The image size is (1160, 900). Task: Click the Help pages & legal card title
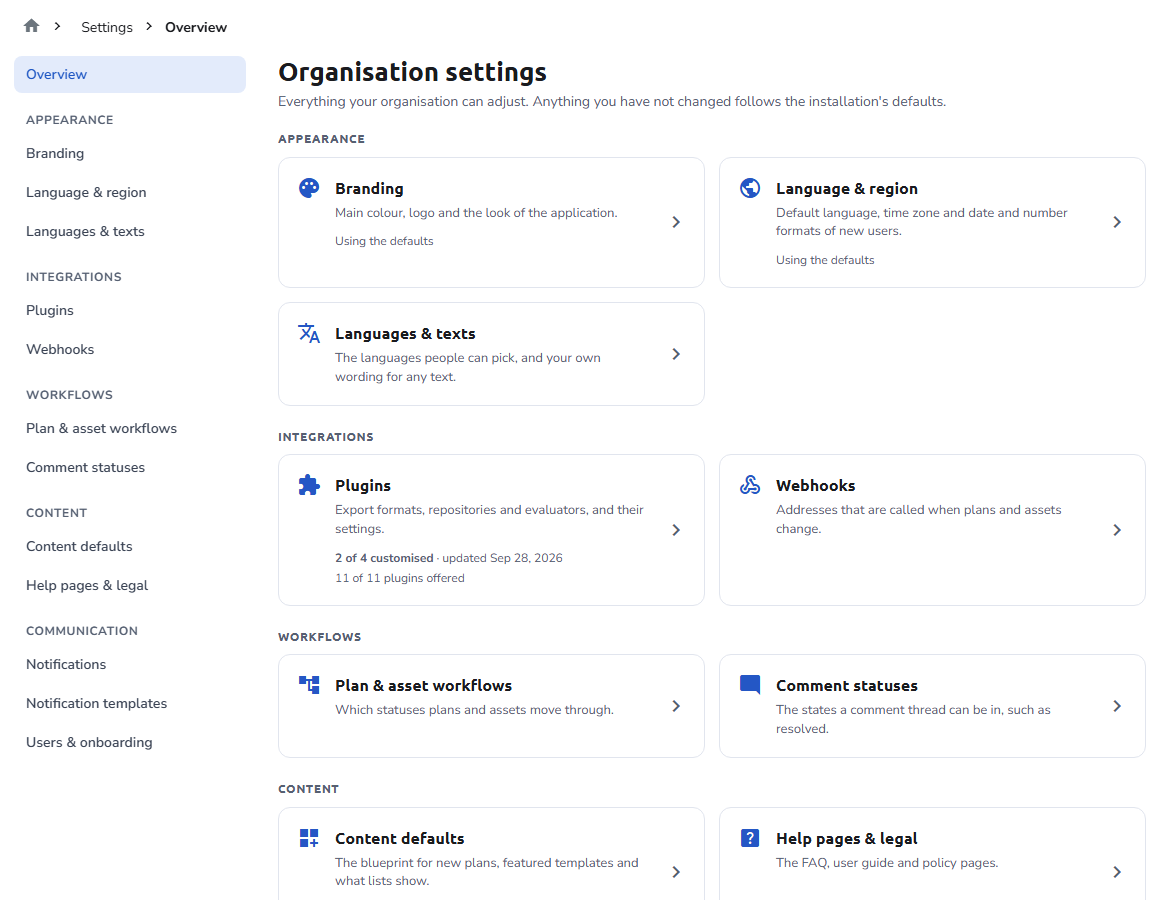[x=847, y=839]
